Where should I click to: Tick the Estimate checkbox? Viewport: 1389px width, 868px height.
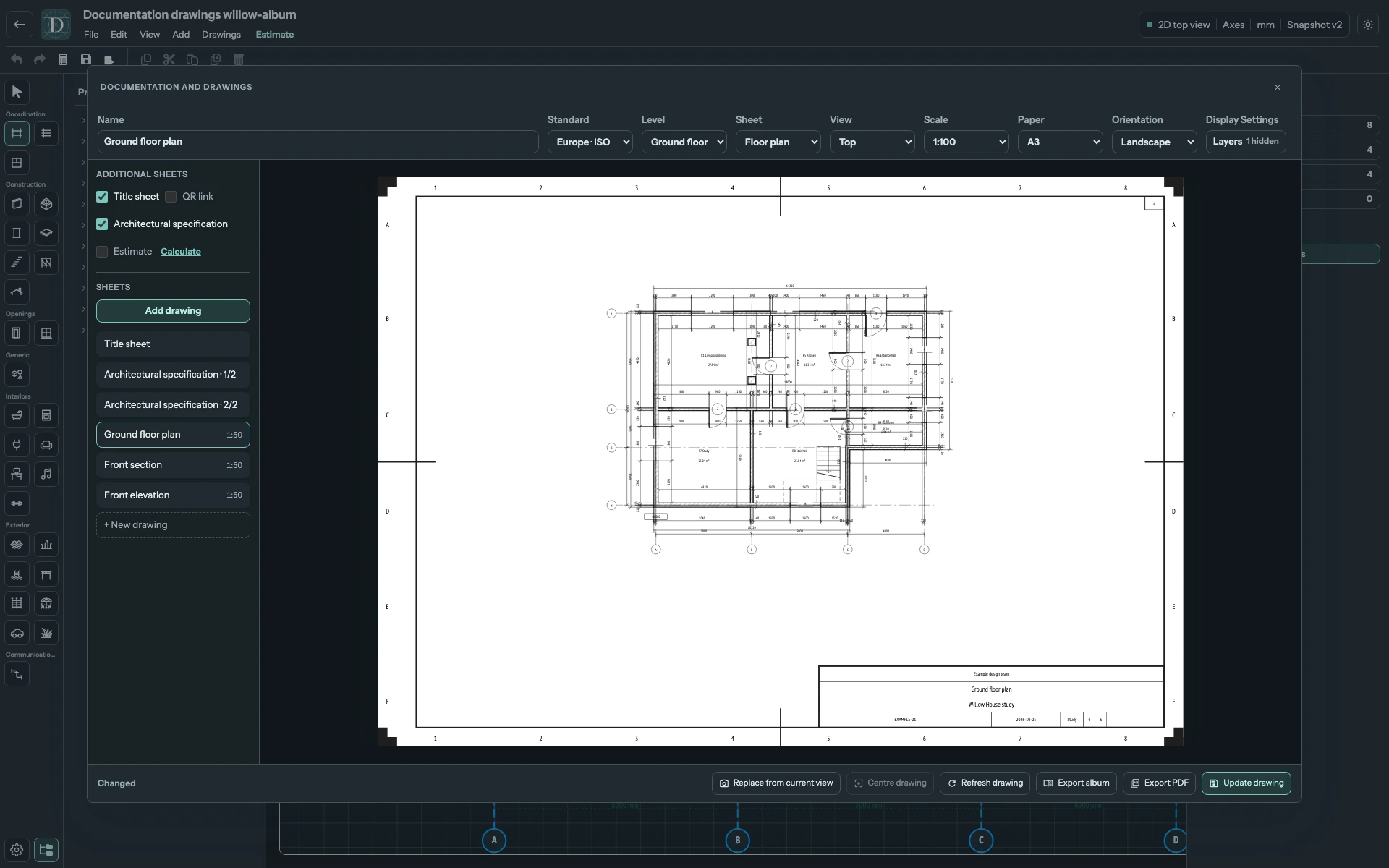coord(102,252)
